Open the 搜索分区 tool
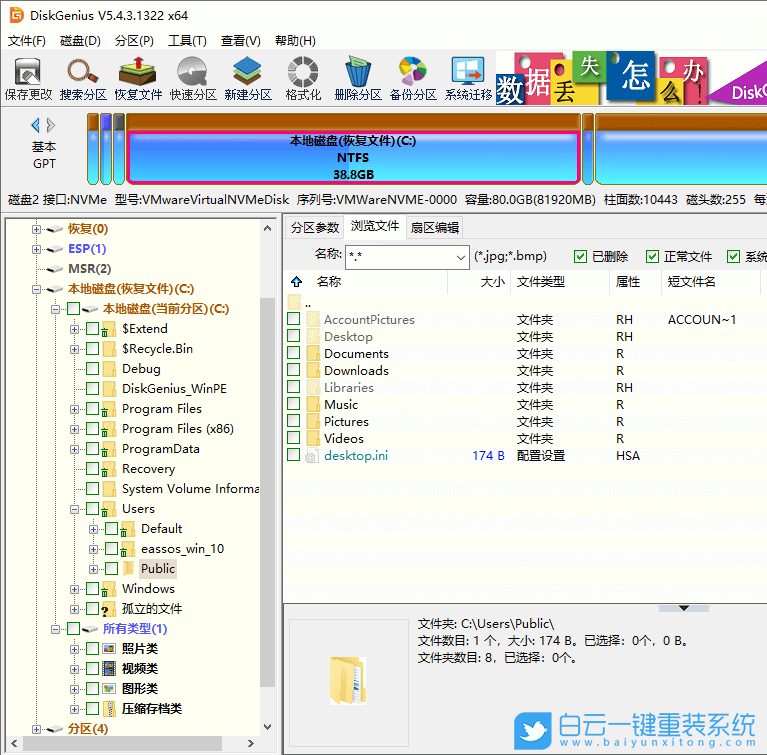Image resolution: width=767 pixels, height=755 pixels. pyautogui.click(x=83, y=78)
